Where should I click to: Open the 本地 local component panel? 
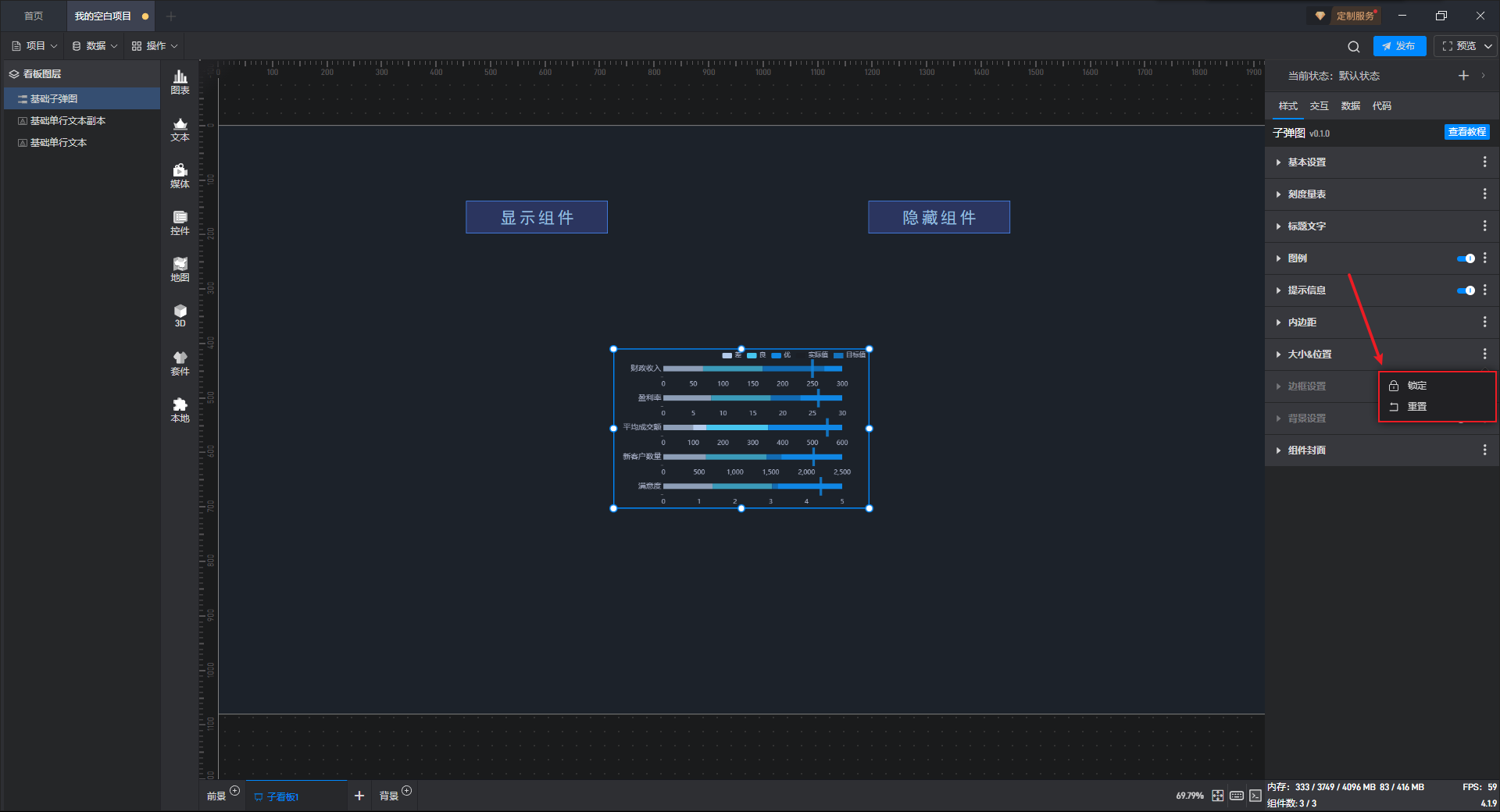pyautogui.click(x=180, y=410)
